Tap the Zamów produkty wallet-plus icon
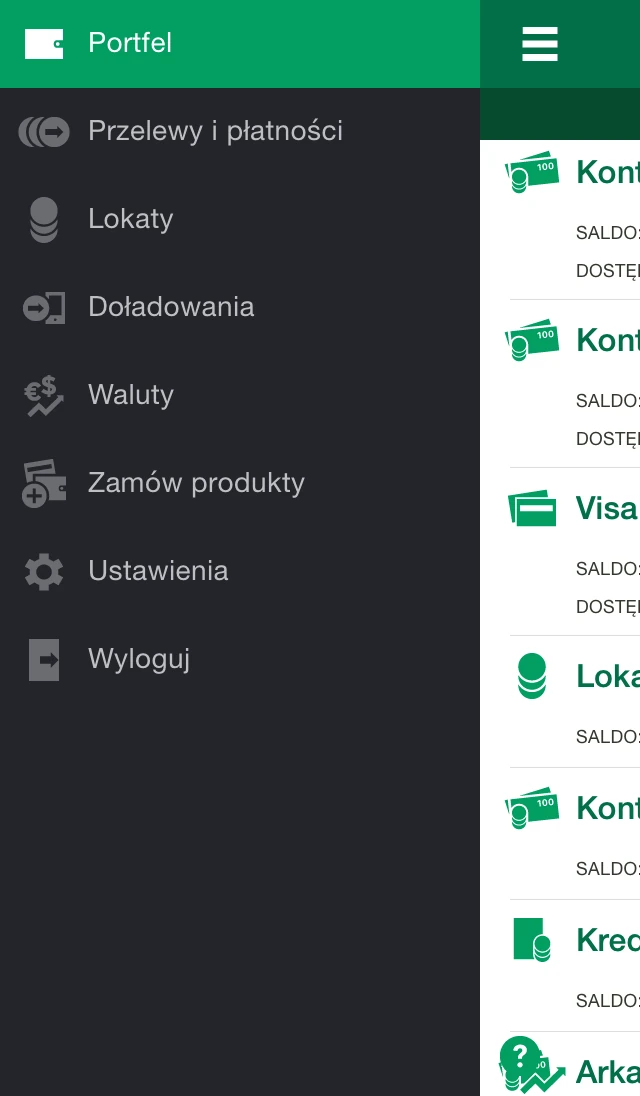 click(x=44, y=483)
